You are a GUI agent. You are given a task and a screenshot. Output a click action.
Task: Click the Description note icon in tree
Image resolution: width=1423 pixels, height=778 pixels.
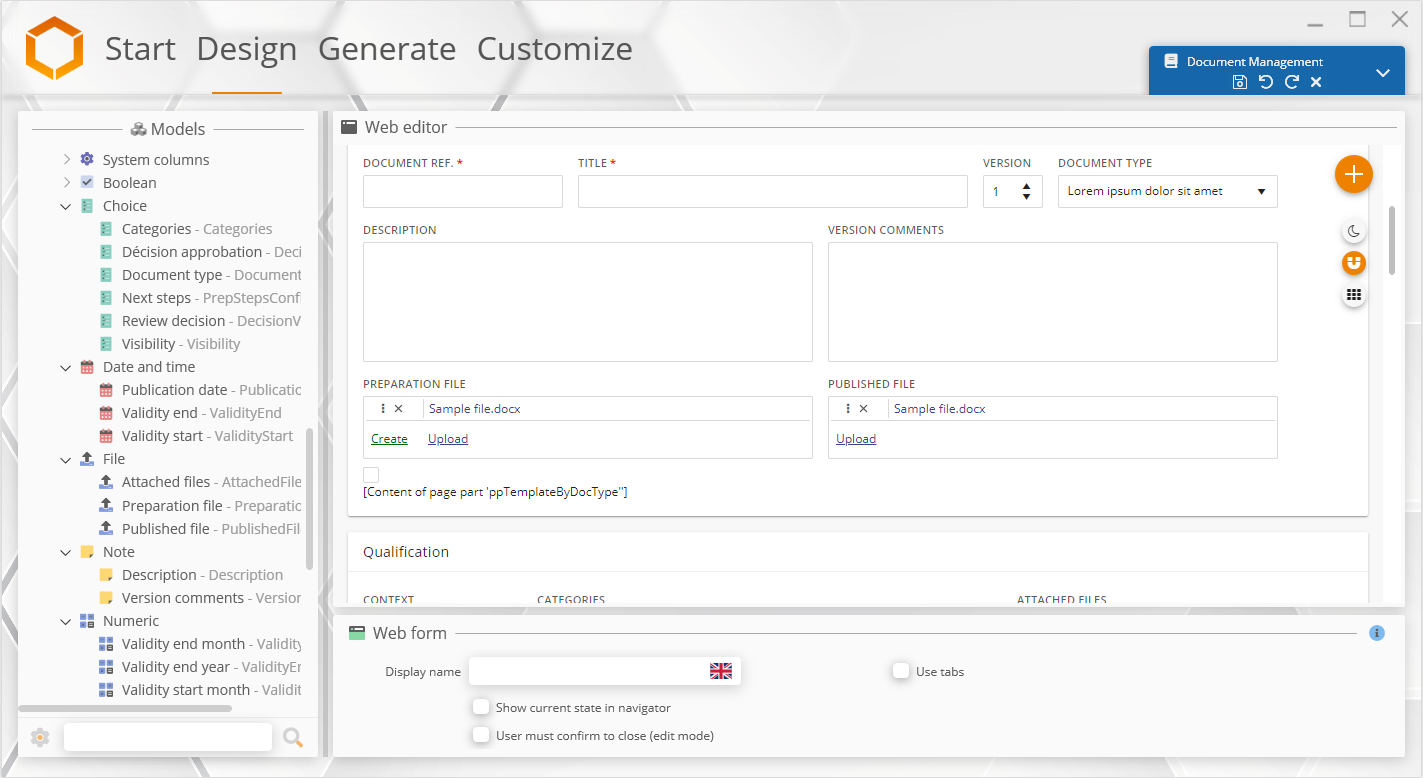tap(107, 575)
